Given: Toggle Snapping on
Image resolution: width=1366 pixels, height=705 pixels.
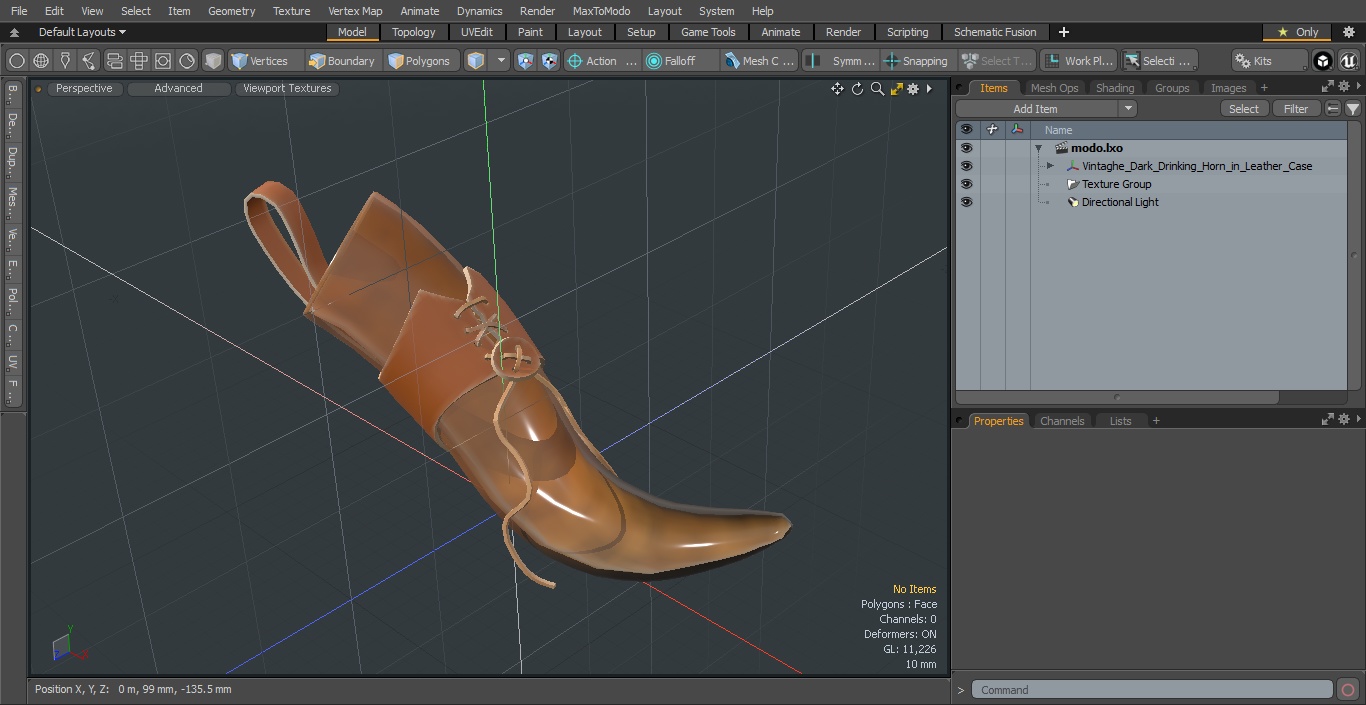Looking at the screenshot, I should (917, 61).
